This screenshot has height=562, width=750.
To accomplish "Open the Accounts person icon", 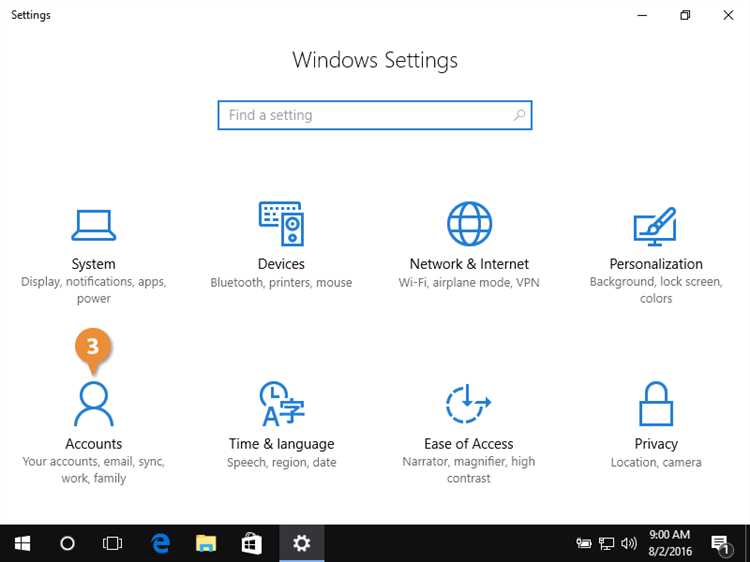I will tap(93, 404).
